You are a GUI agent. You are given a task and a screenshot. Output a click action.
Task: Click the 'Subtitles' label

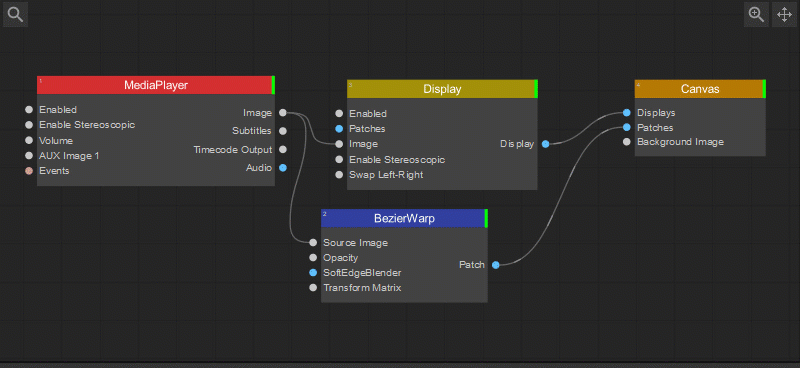252,131
